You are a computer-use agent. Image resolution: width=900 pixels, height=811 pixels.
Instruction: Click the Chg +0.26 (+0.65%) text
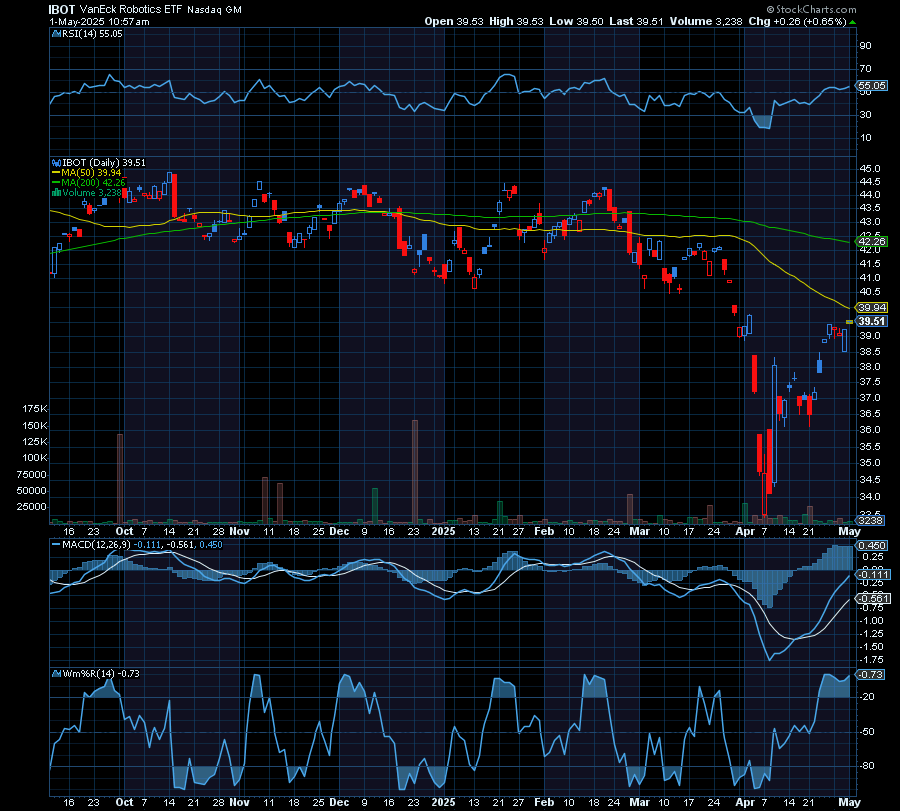click(x=801, y=22)
